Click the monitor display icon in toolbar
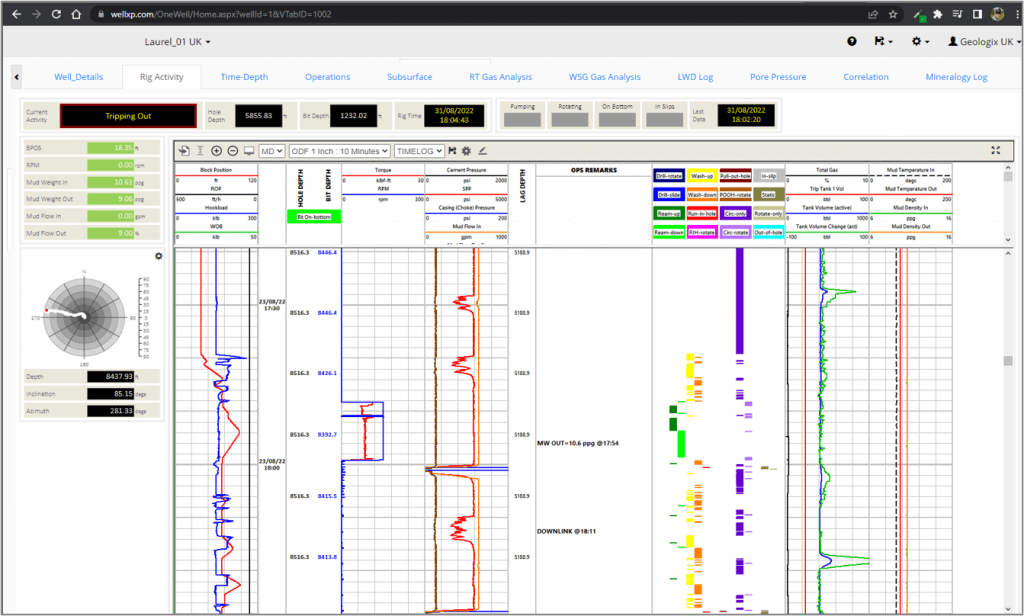This screenshot has height=616, width=1024. coord(249,151)
